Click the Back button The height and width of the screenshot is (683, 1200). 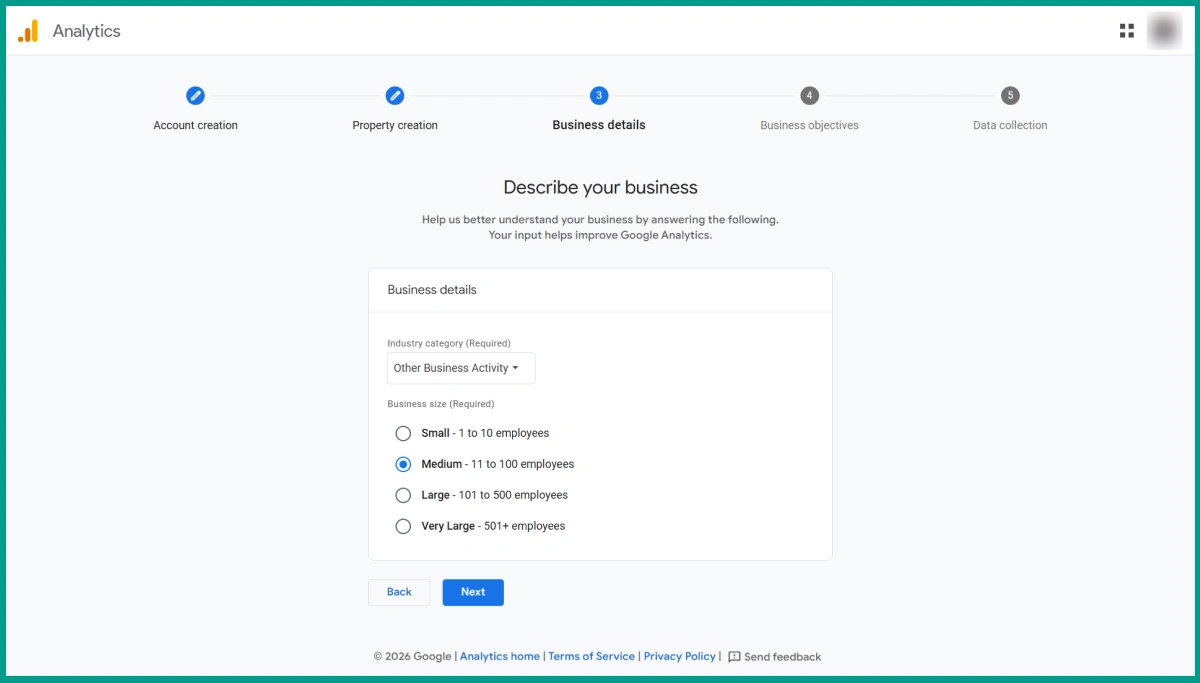(x=398, y=592)
